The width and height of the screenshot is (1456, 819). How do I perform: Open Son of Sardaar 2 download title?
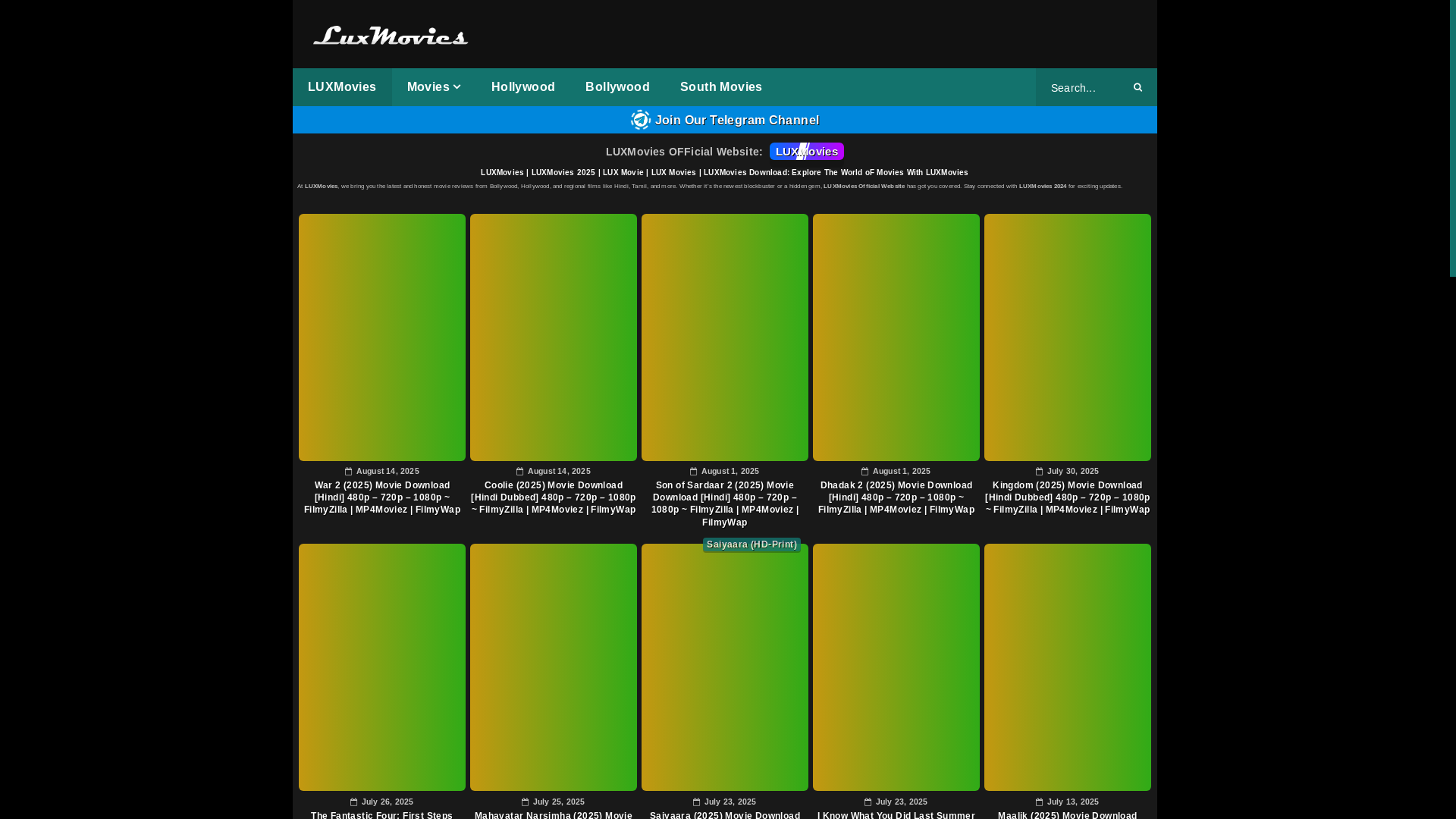725,504
